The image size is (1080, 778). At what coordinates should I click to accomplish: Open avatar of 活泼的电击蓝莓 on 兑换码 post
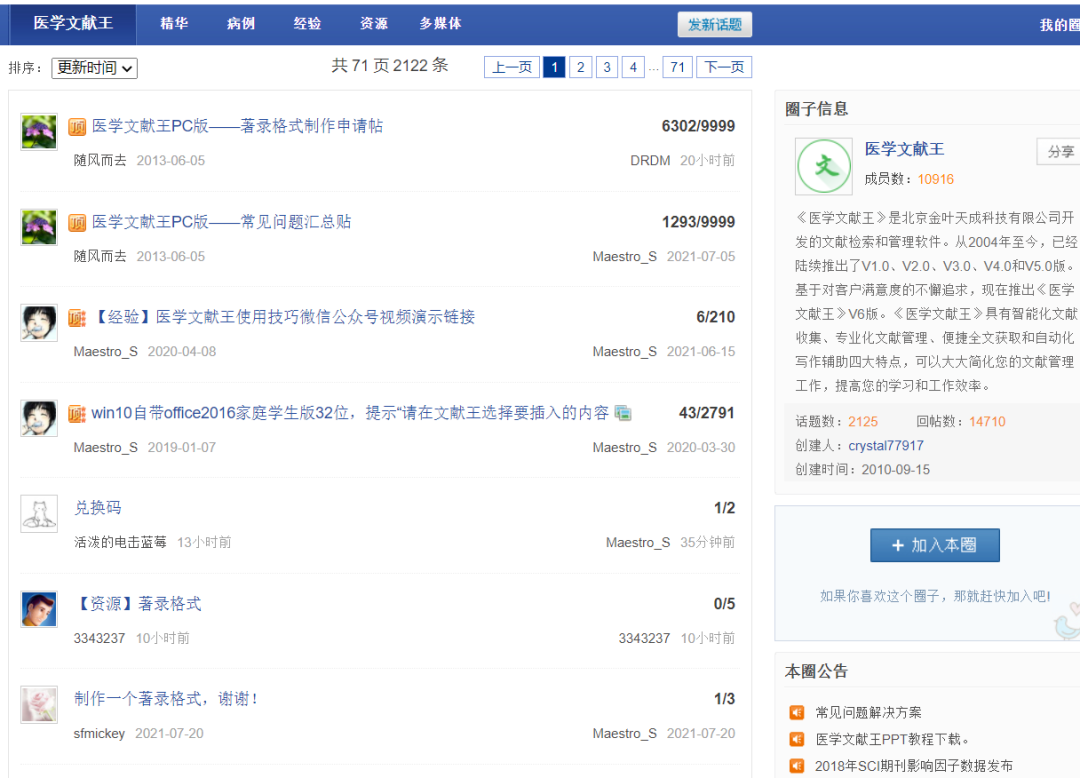pyautogui.click(x=39, y=514)
